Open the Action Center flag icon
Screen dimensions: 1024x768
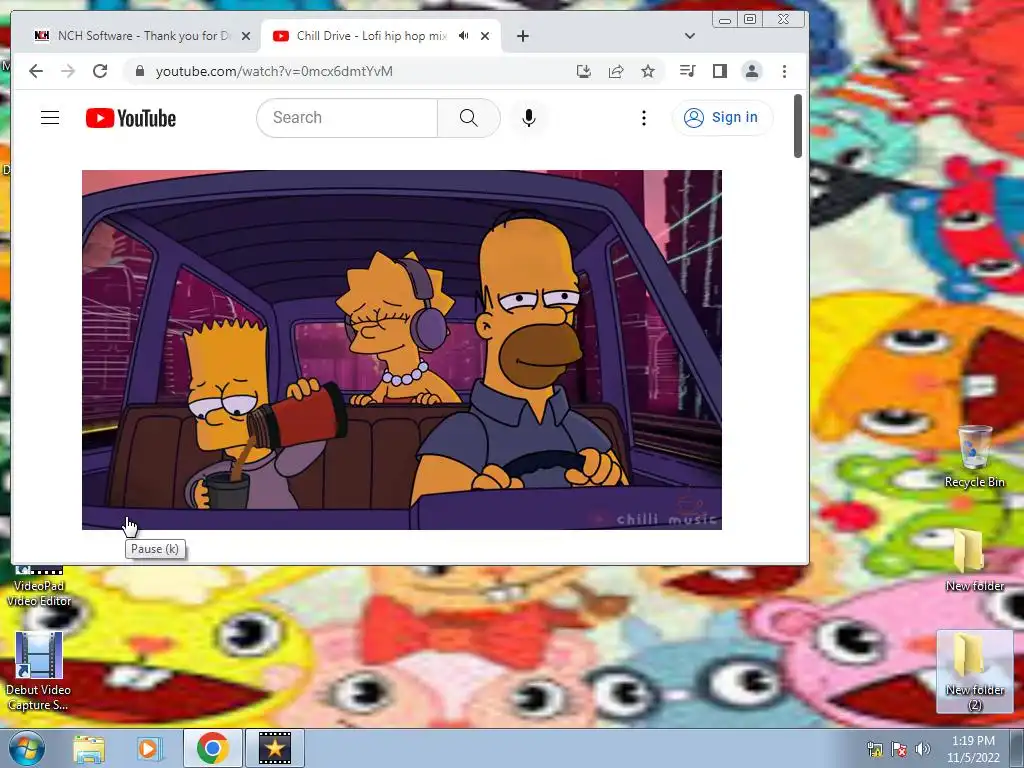899,749
